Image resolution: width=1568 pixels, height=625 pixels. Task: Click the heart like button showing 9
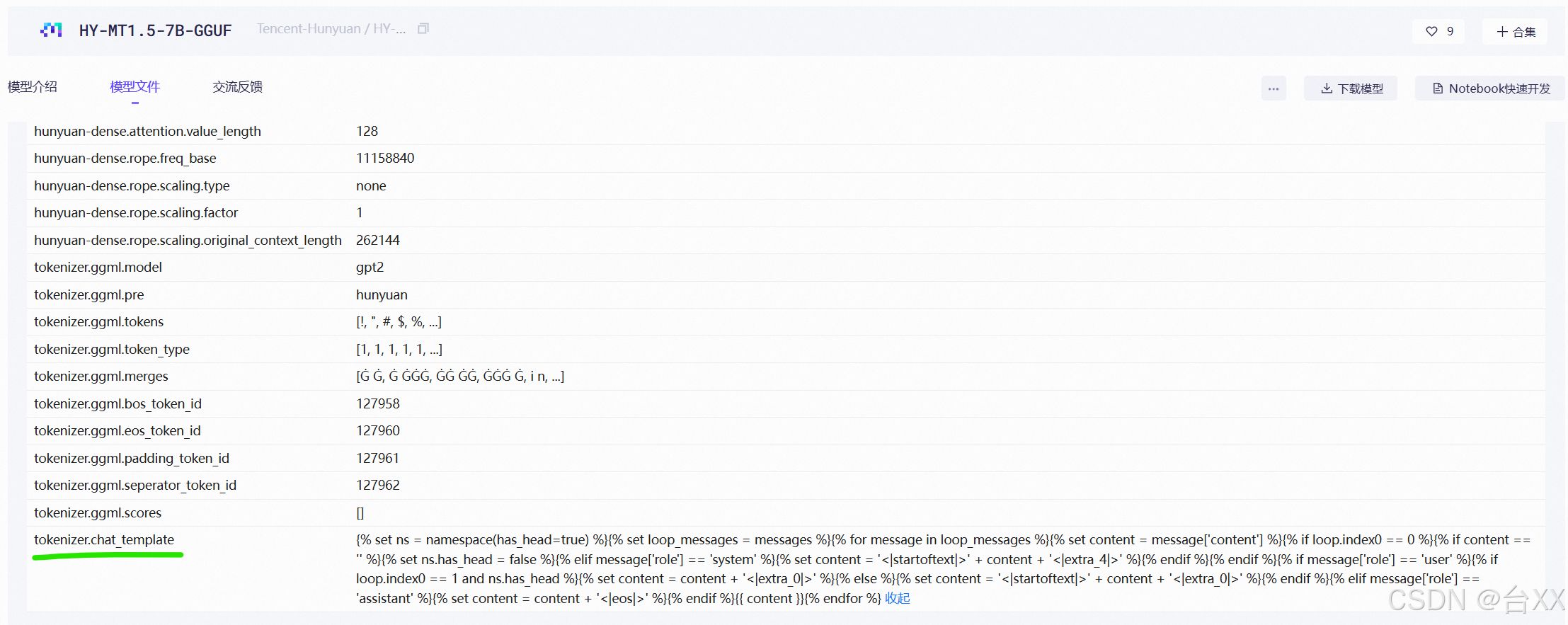click(x=1438, y=31)
